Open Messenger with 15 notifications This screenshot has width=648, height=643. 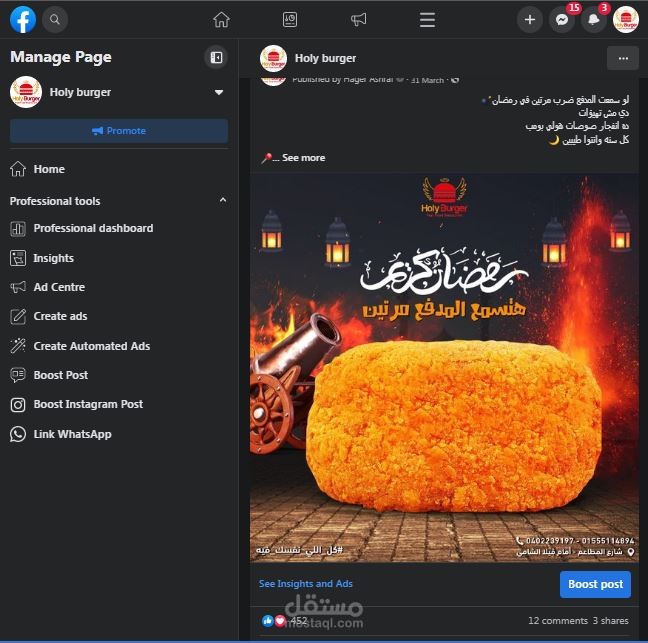coord(562,19)
